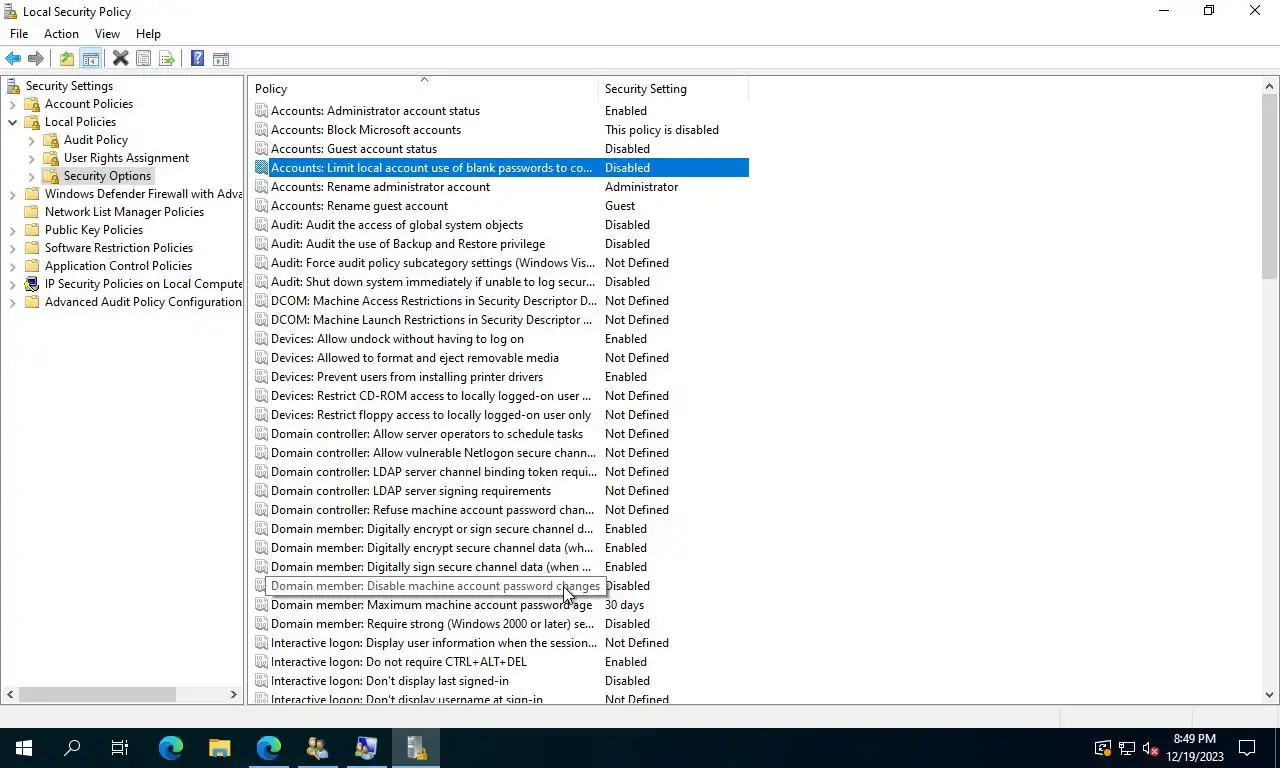Click the icon beside Interactive logon: Do not require CTRL+ALT+DEL
The image size is (1280, 768).
pyautogui.click(x=261, y=662)
